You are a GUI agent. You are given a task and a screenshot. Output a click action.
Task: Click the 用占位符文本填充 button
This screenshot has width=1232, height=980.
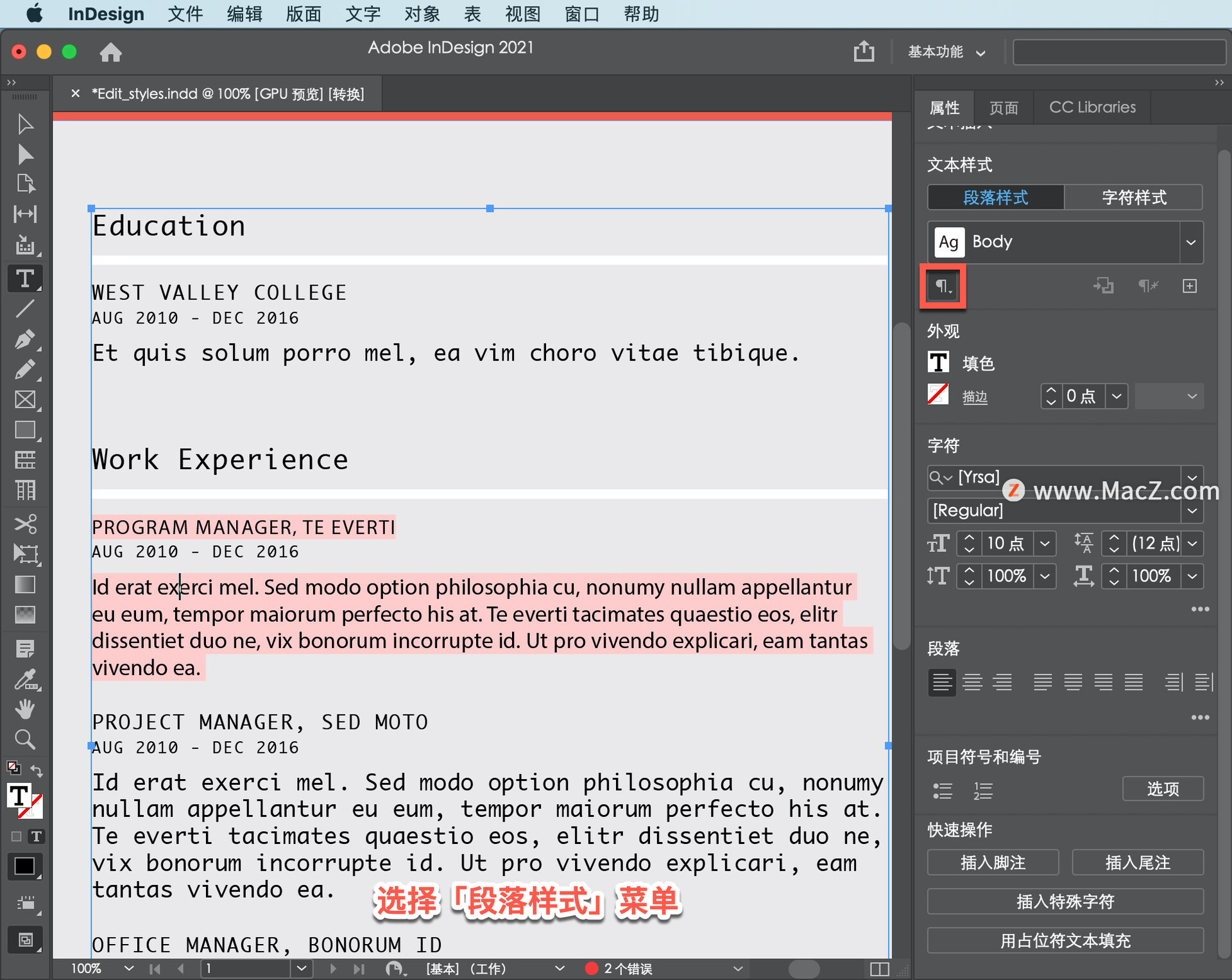(x=1065, y=940)
